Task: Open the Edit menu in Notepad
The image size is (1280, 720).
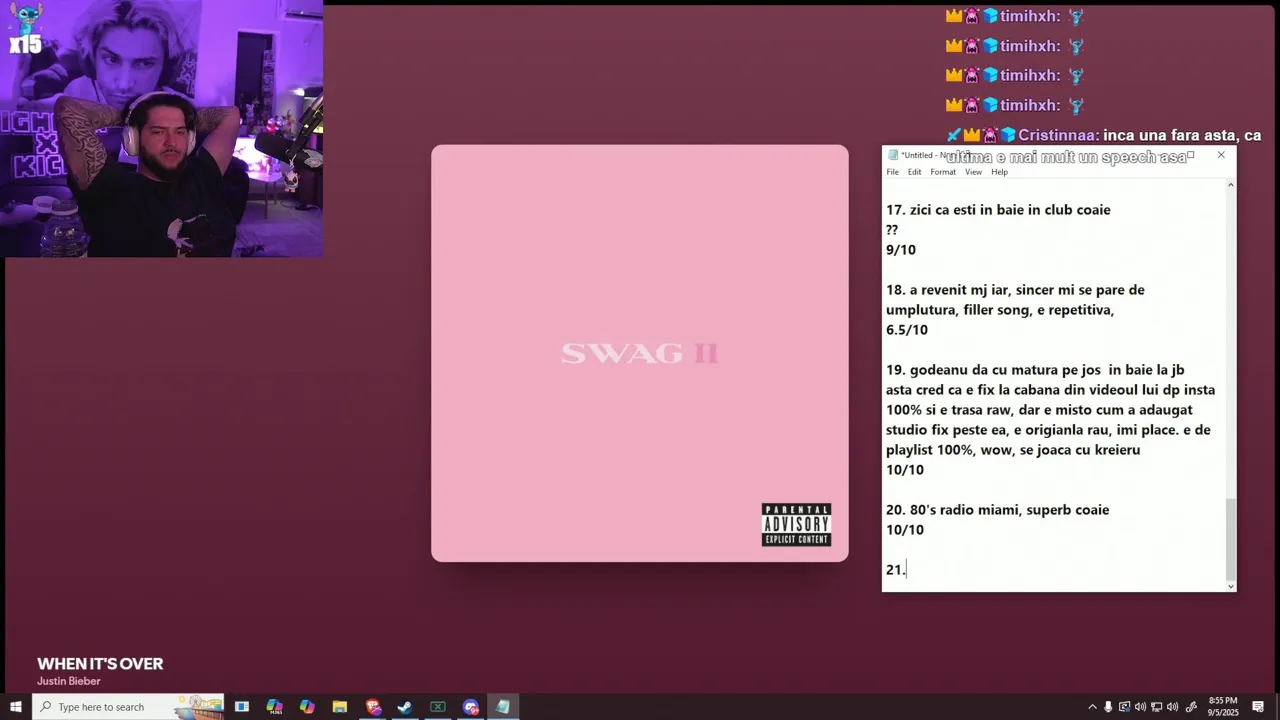Action: coord(914,172)
